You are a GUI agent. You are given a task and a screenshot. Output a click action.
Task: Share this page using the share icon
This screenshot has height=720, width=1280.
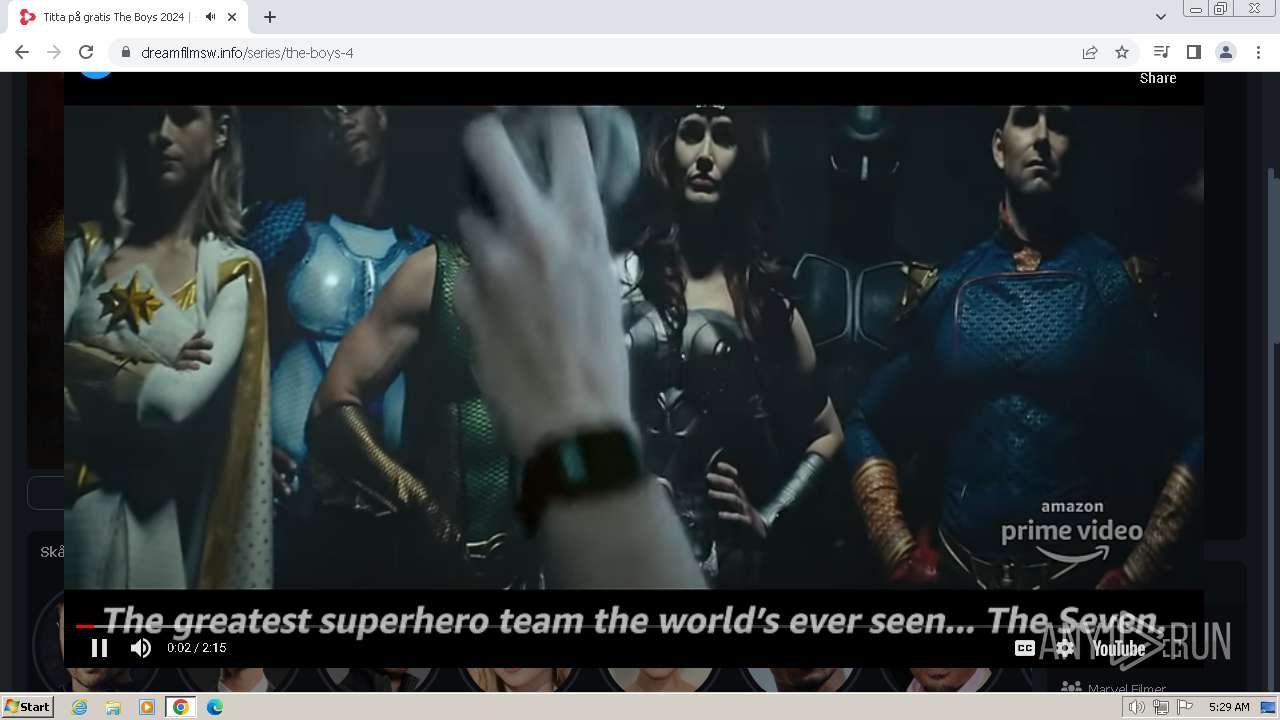pos(1090,52)
